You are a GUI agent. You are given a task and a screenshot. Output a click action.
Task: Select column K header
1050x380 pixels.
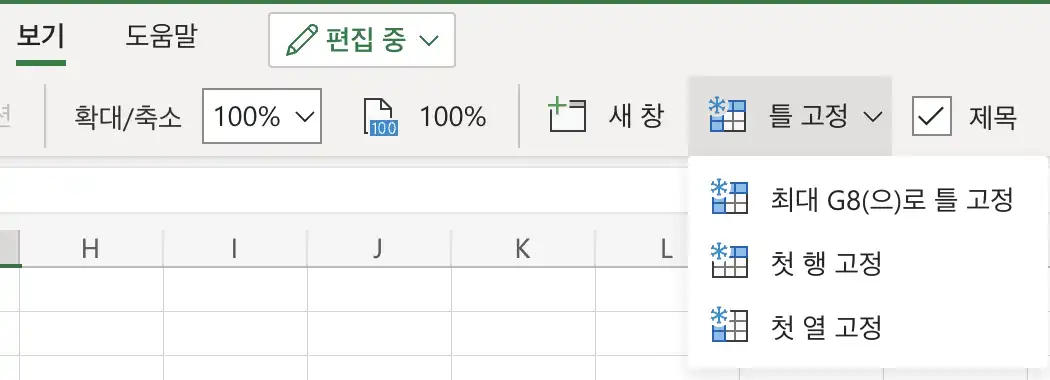(523, 249)
